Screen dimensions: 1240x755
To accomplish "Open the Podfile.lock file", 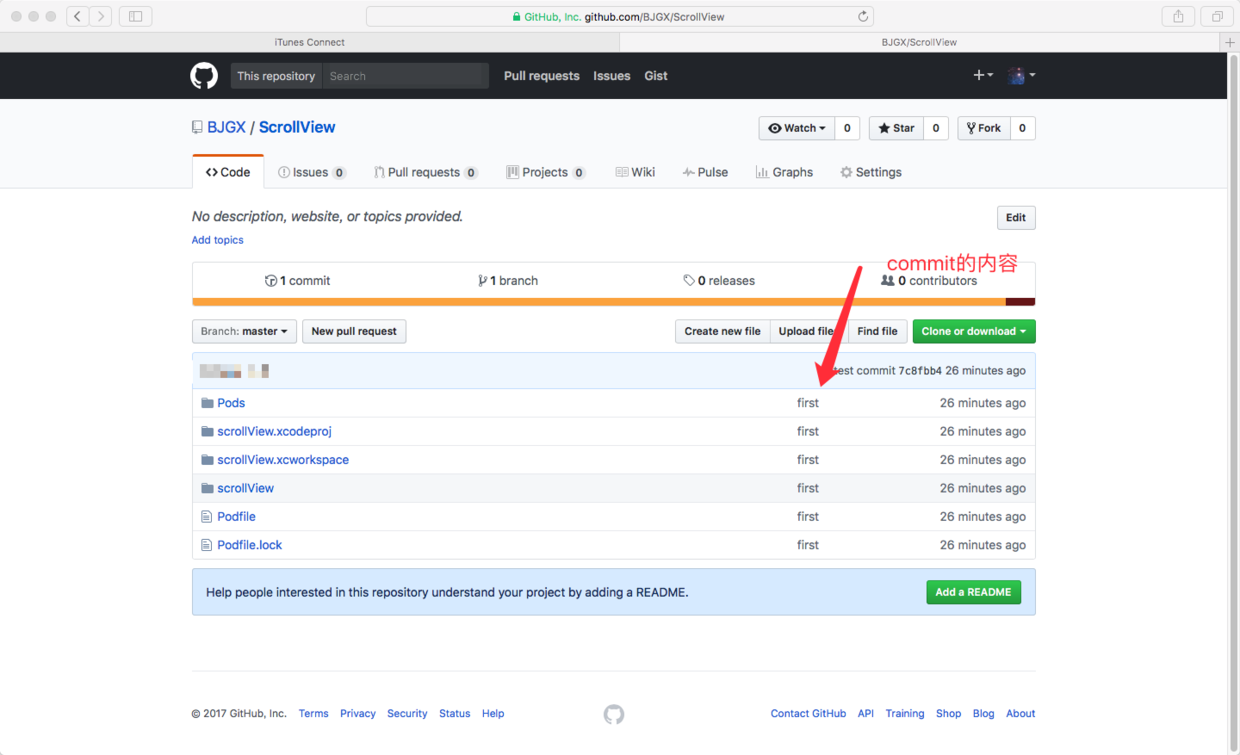I will pos(250,545).
